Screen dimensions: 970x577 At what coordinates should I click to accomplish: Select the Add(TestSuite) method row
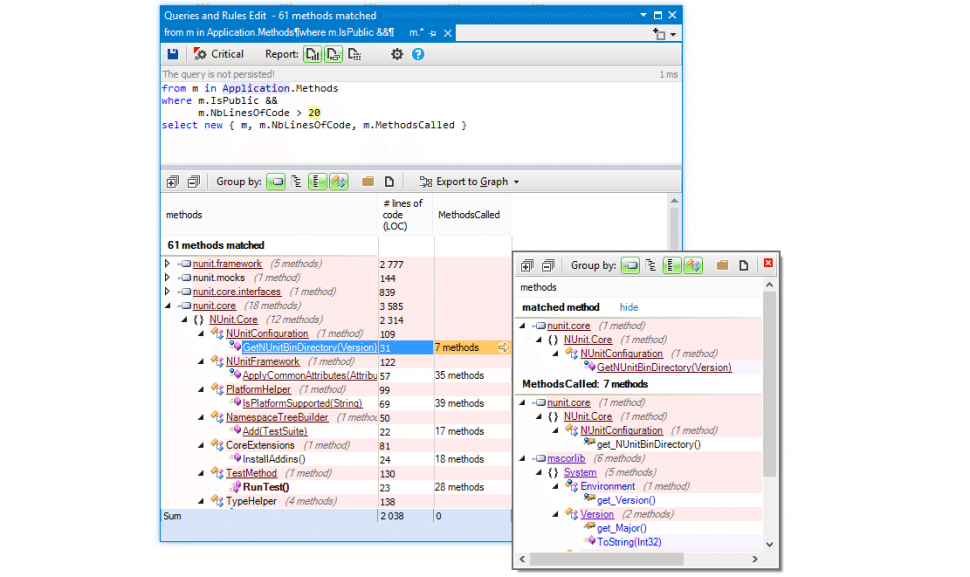tap(275, 431)
